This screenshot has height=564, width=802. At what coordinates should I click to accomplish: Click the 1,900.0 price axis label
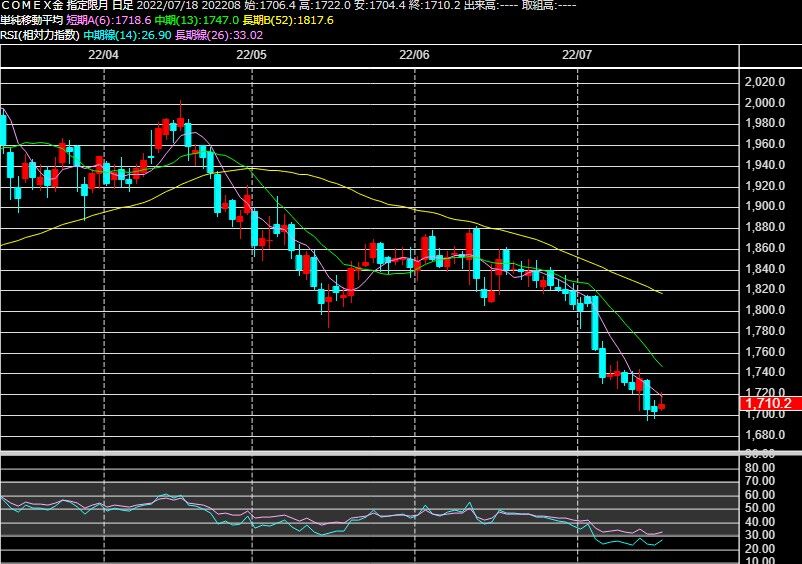(765, 206)
